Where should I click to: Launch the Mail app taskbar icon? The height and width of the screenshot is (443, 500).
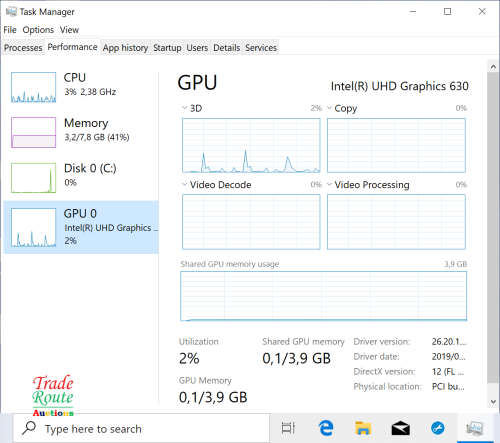point(400,428)
